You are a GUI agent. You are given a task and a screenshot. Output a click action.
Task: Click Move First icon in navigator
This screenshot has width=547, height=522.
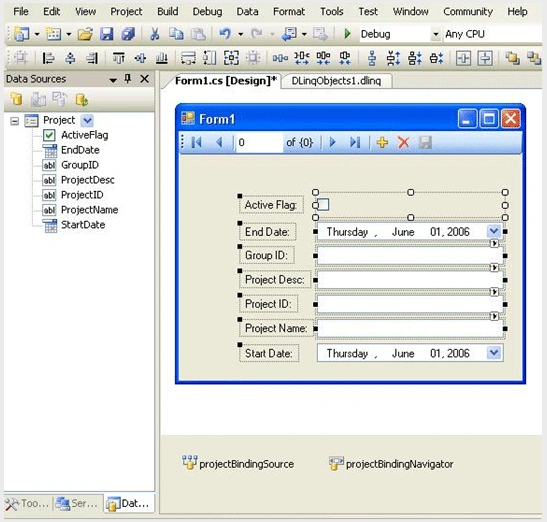point(197,142)
